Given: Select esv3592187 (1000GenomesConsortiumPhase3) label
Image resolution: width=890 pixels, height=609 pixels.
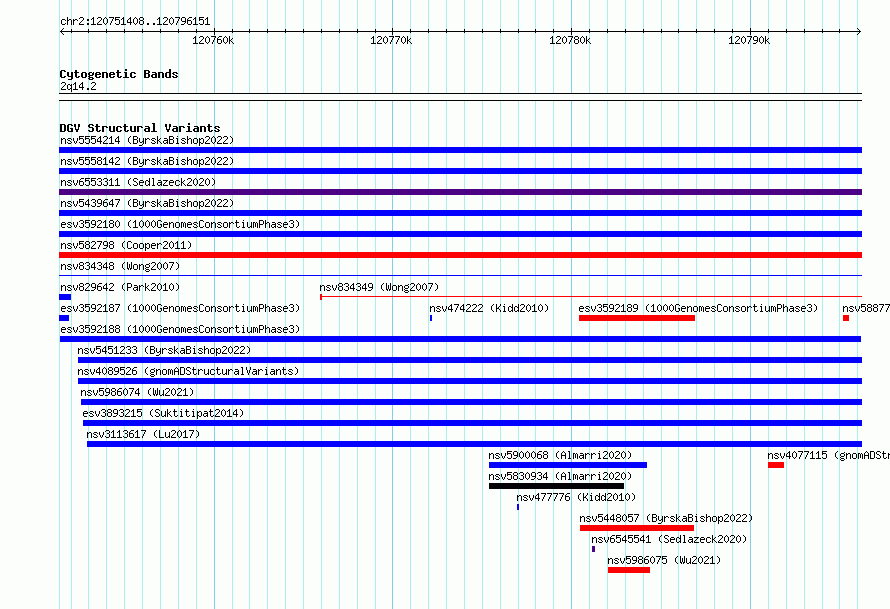Looking at the screenshot, I should click(x=180, y=308).
